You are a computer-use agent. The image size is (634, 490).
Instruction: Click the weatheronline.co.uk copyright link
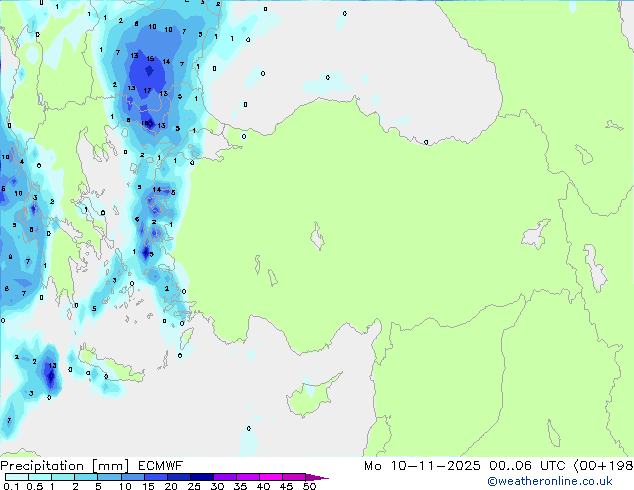pyautogui.click(x=550, y=481)
